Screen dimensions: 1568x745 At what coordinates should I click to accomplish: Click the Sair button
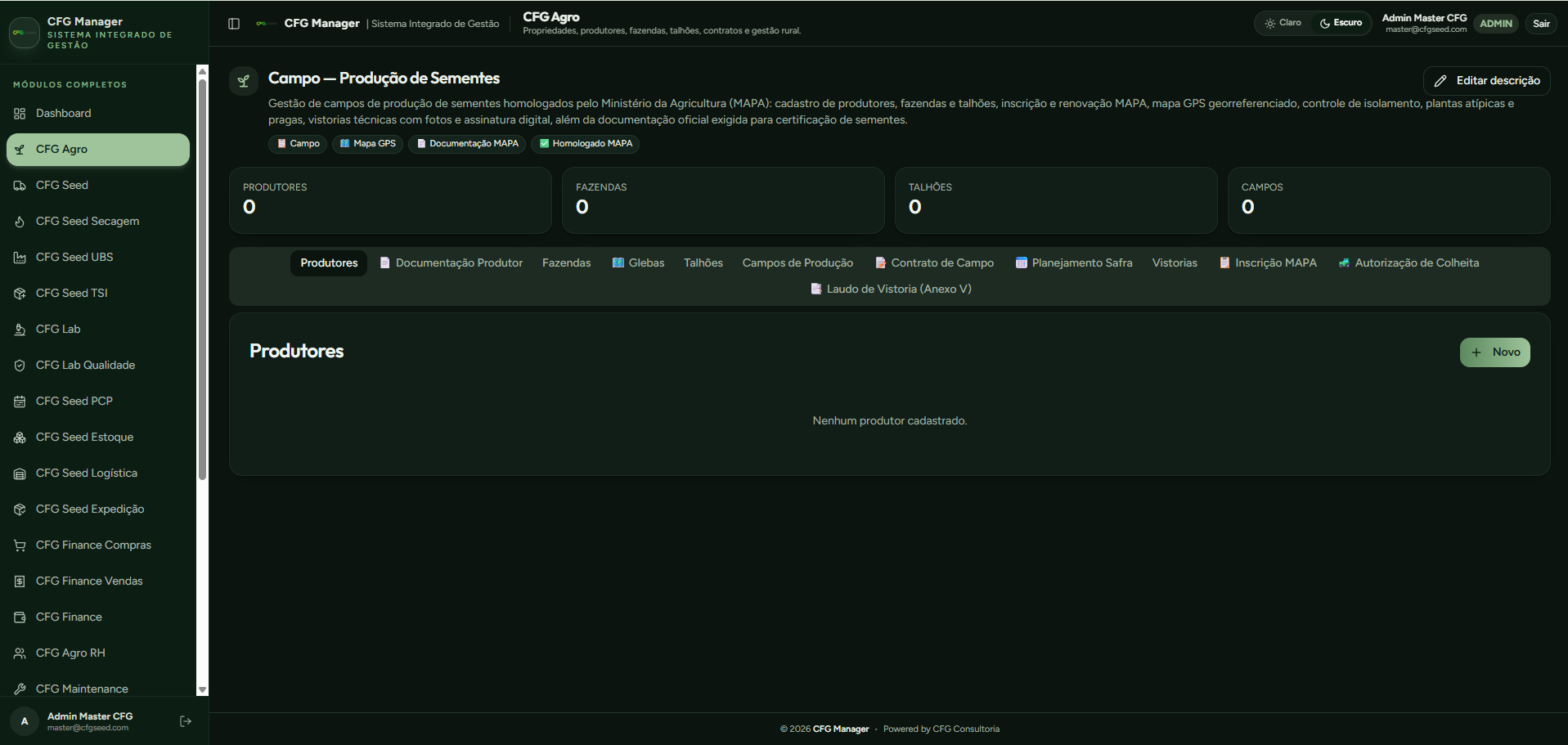(1541, 24)
